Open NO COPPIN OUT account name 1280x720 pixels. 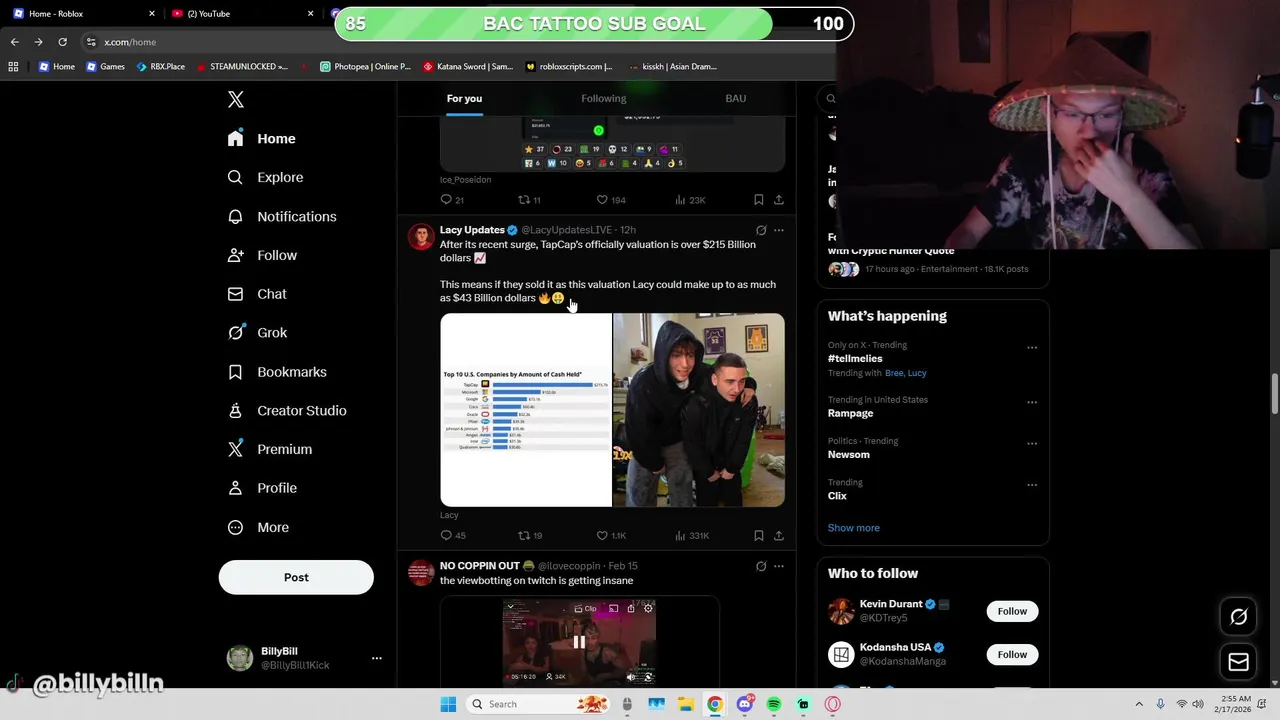click(x=480, y=566)
